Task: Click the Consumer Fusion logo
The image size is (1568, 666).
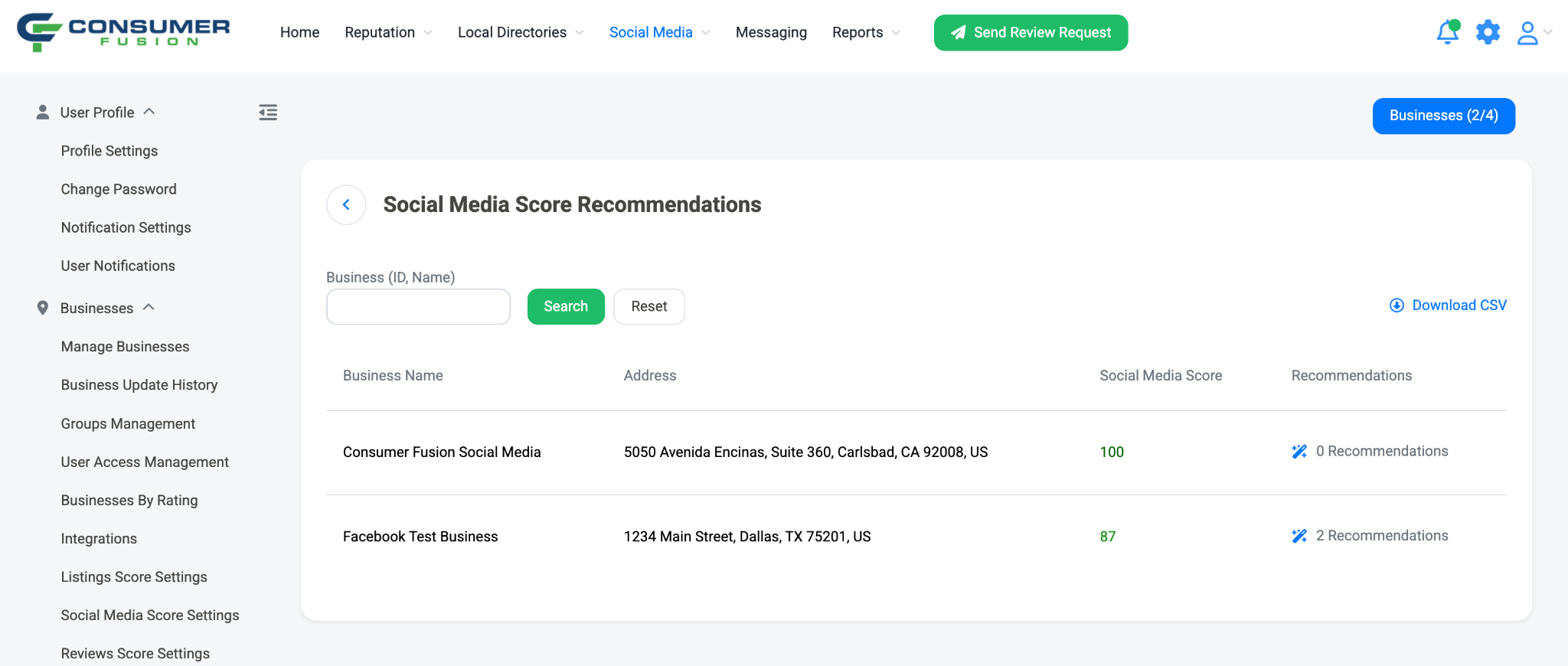Action: 123,32
